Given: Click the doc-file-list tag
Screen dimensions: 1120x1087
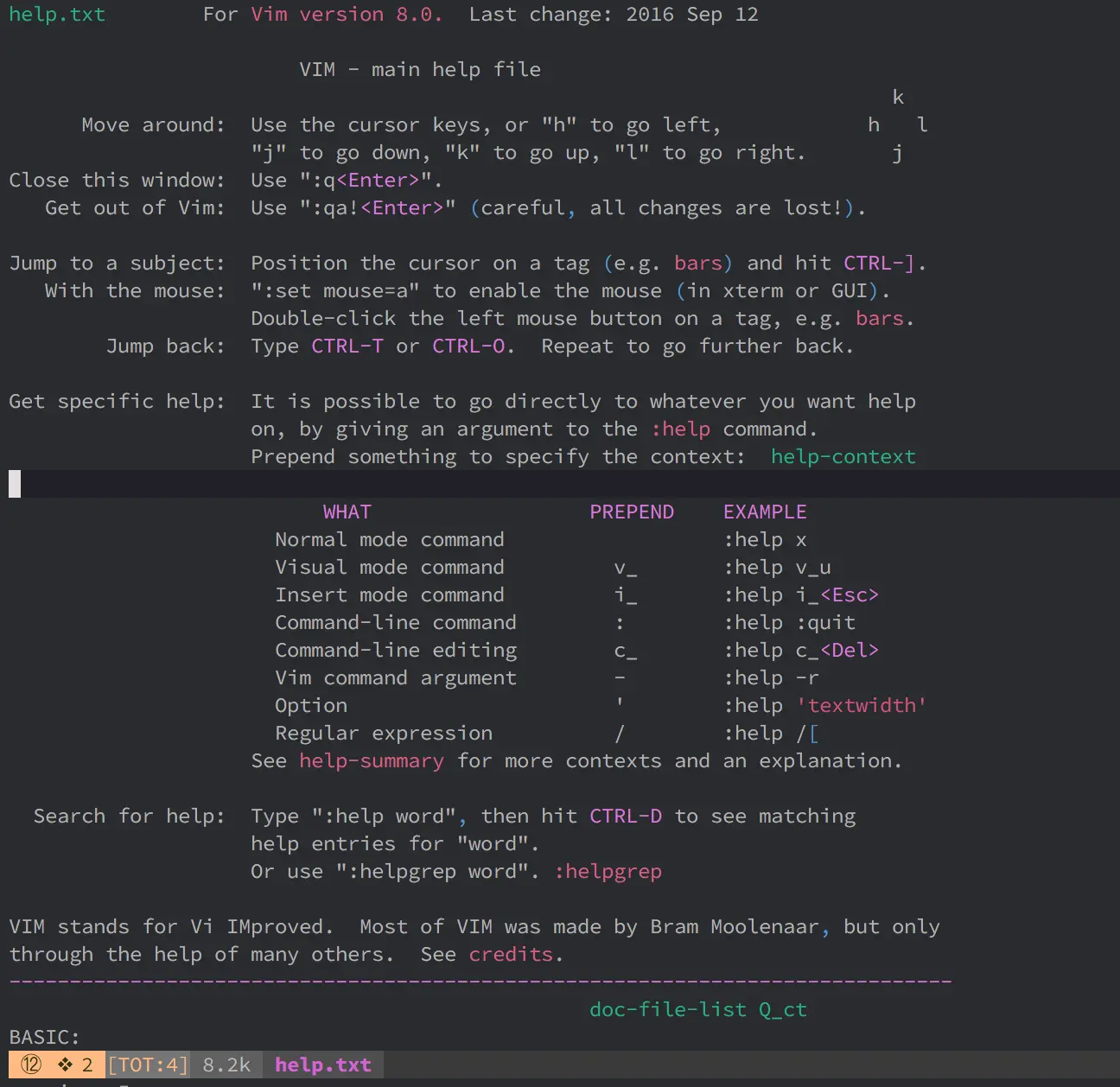Looking at the screenshot, I should (x=668, y=1010).
